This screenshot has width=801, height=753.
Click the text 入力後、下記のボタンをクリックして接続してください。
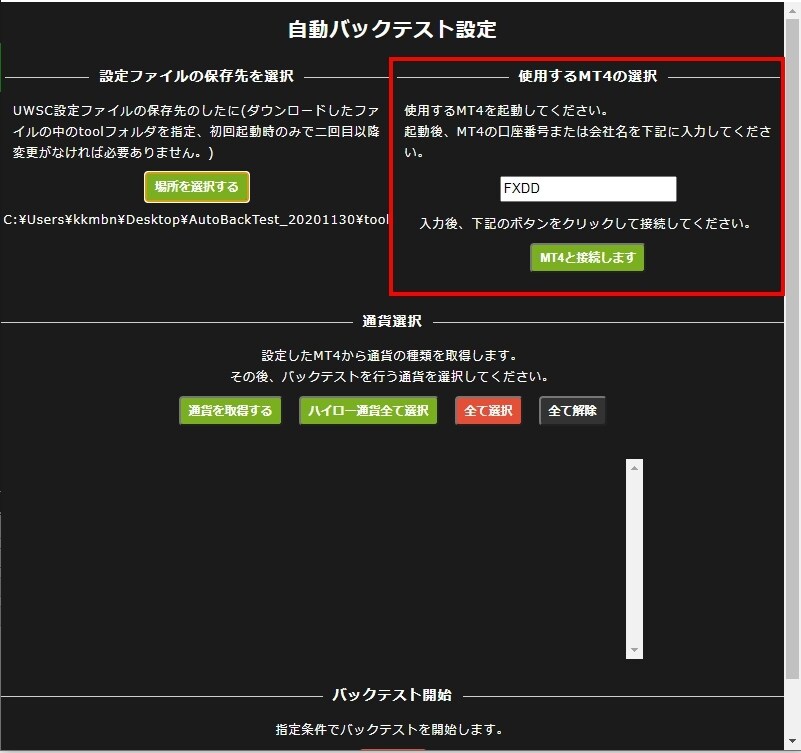(586, 224)
